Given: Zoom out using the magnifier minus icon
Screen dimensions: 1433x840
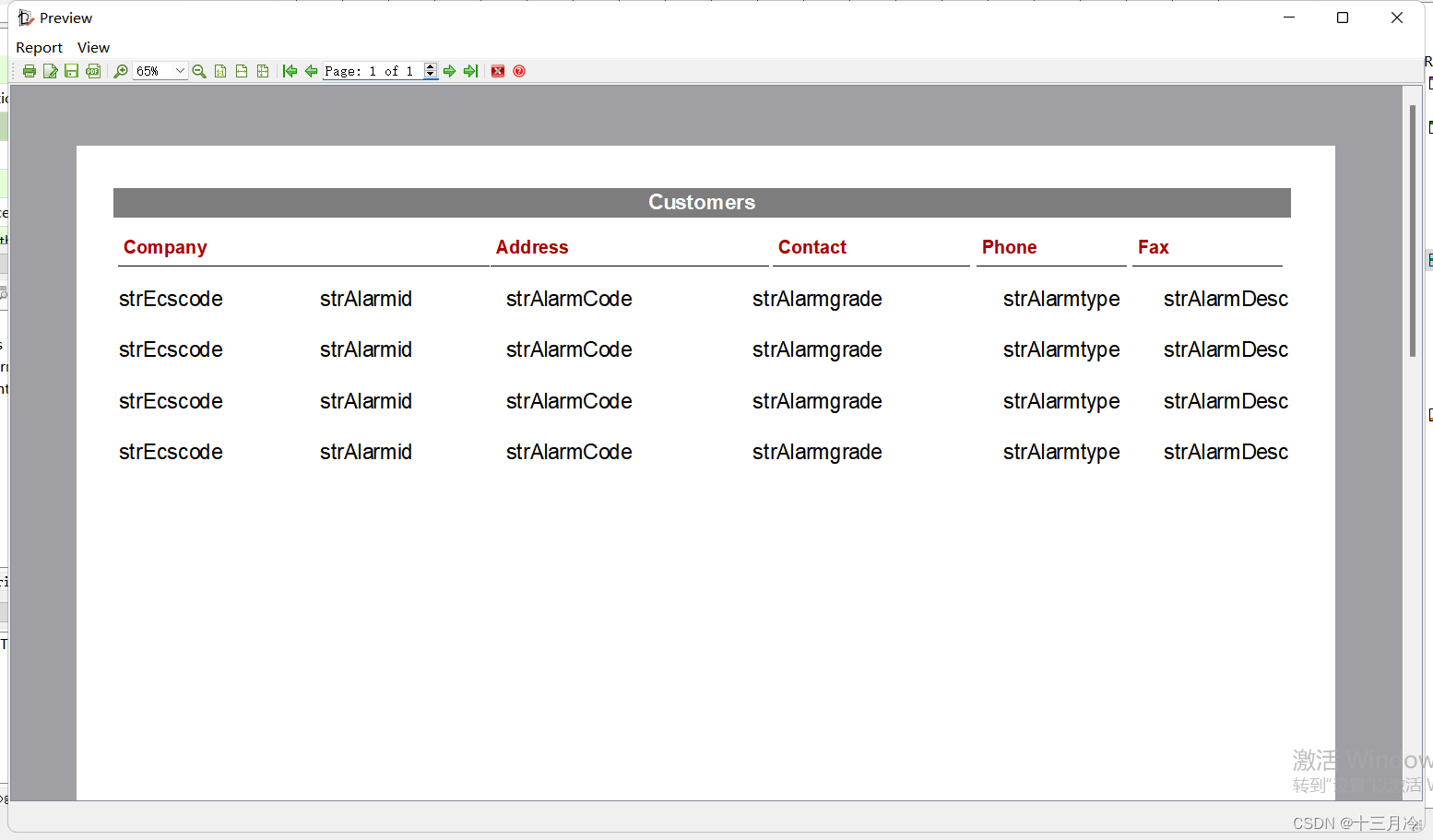Looking at the screenshot, I should tap(199, 70).
